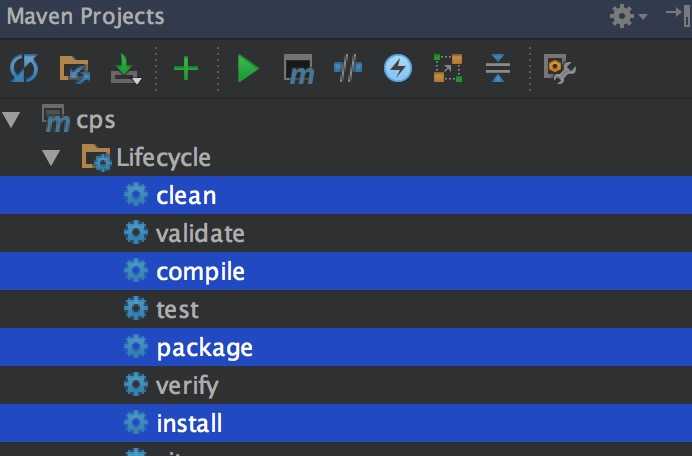Select the install lifecycle goal

[346, 423]
